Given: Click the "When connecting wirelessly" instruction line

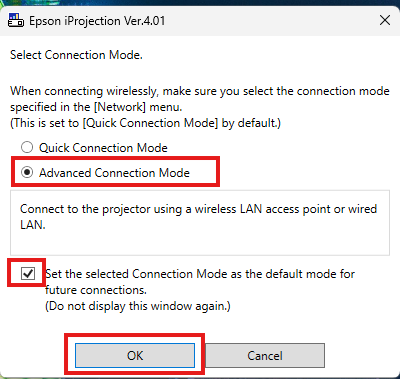Looking at the screenshot, I should pyautogui.click(x=200, y=91).
